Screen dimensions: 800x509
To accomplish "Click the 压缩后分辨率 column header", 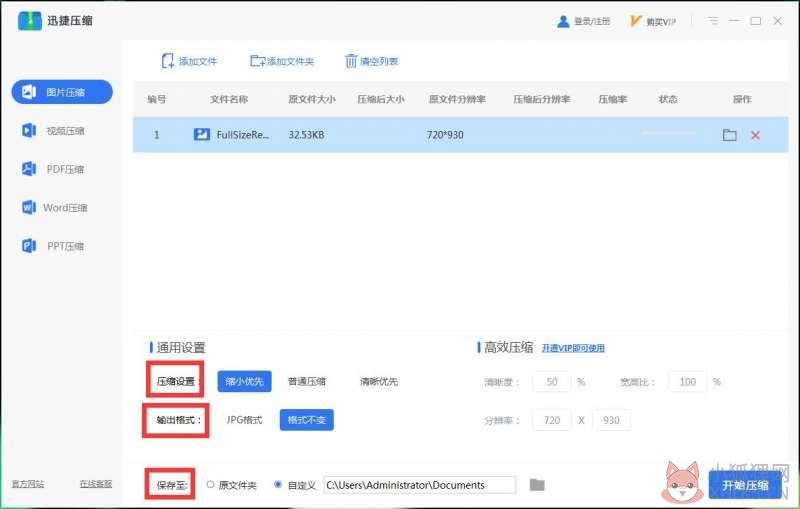I will click(x=541, y=99).
